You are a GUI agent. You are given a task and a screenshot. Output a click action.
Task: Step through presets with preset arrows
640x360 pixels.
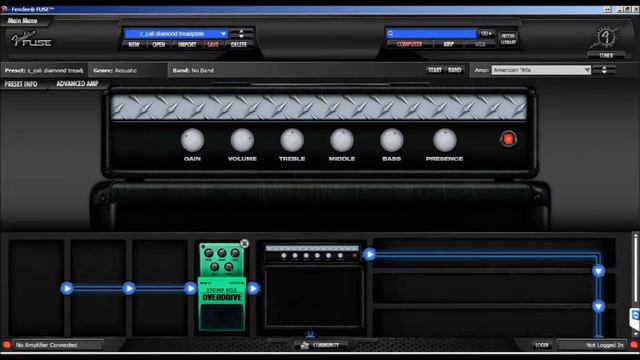click(242, 33)
